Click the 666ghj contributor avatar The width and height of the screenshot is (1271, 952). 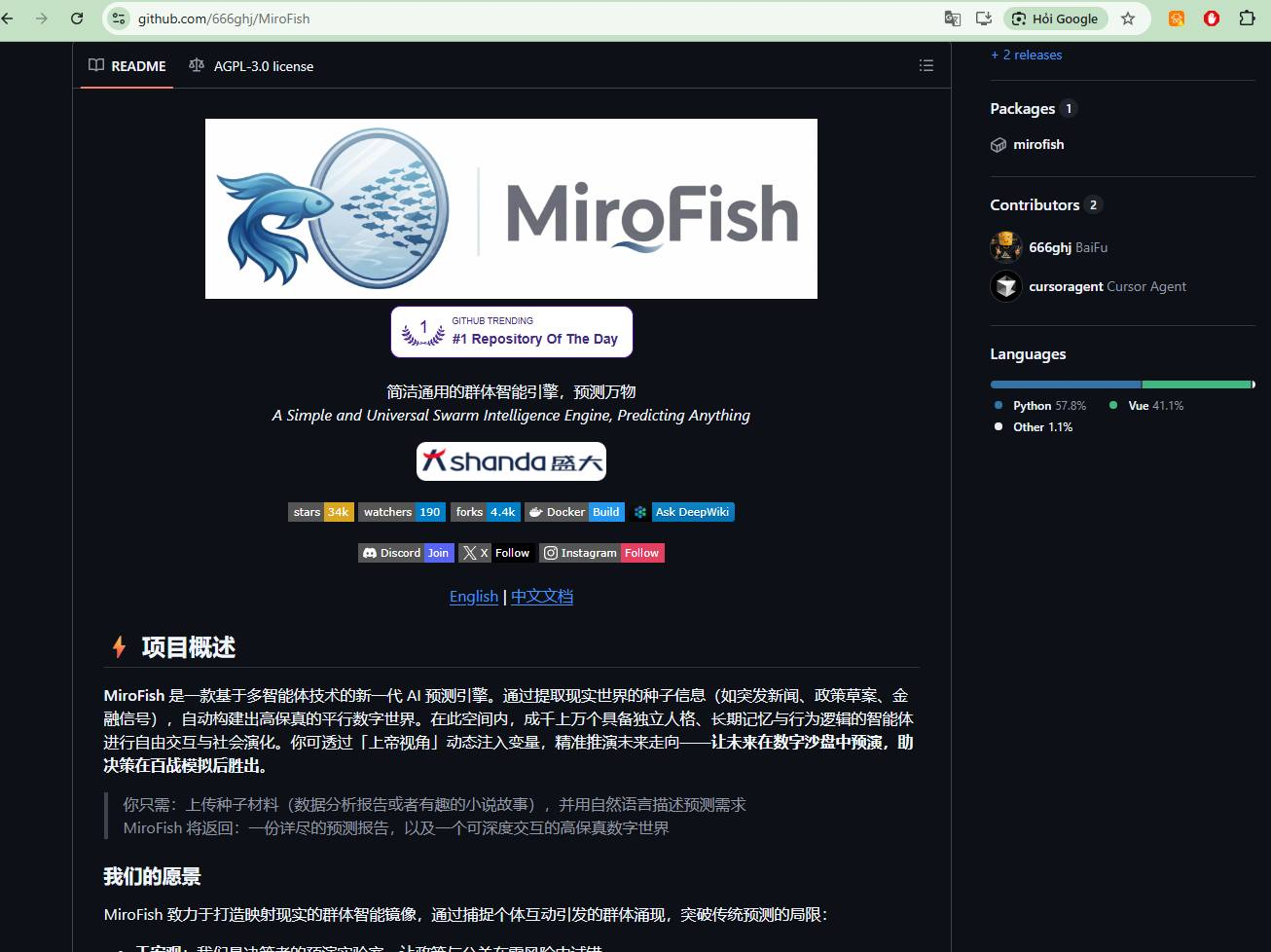[1005, 247]
